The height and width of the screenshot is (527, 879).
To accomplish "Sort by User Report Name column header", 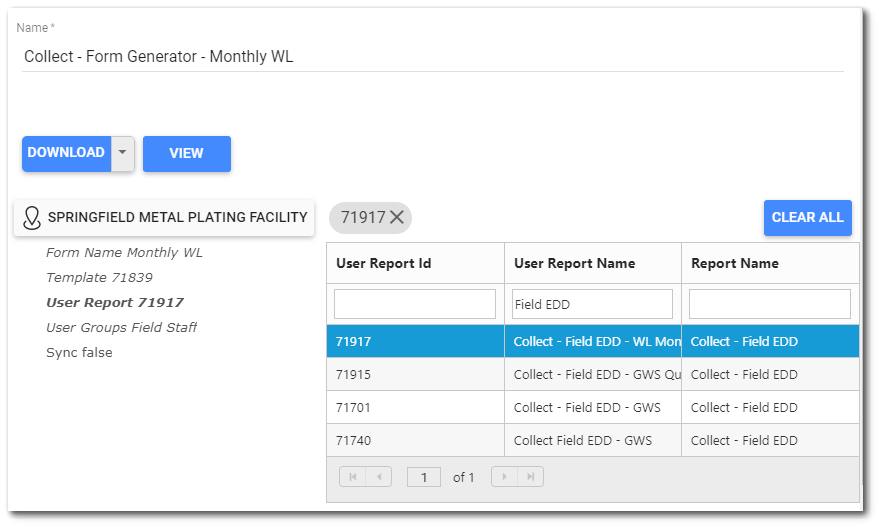I will tap(593, 263).
